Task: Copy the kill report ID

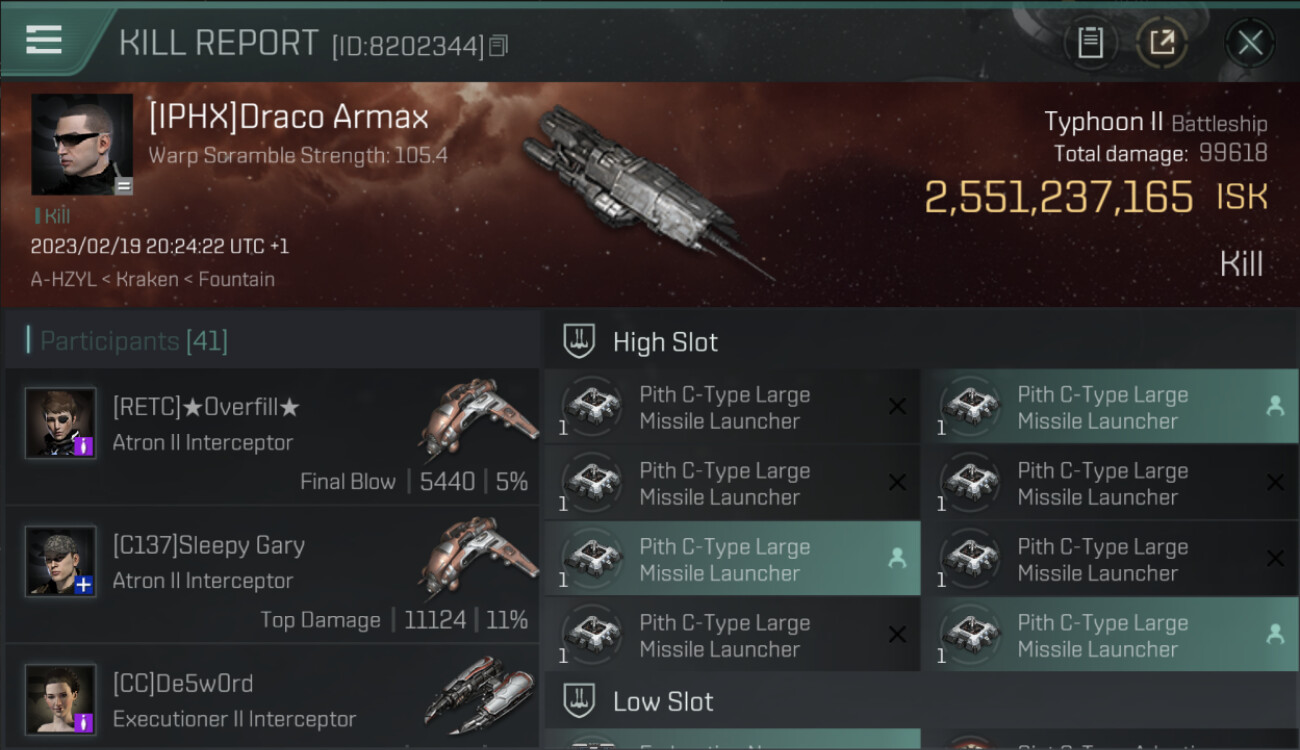Action: (x=498, y=45)
